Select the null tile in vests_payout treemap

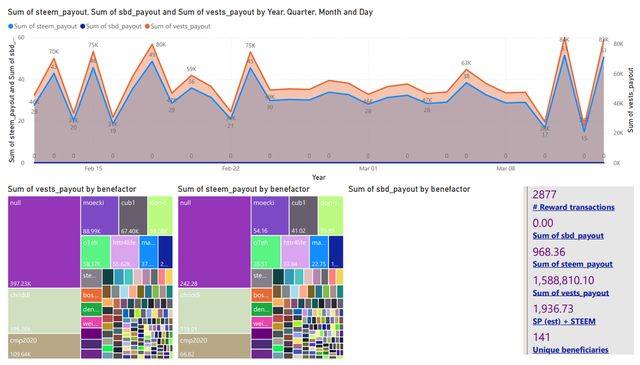(x=44, y=242)
